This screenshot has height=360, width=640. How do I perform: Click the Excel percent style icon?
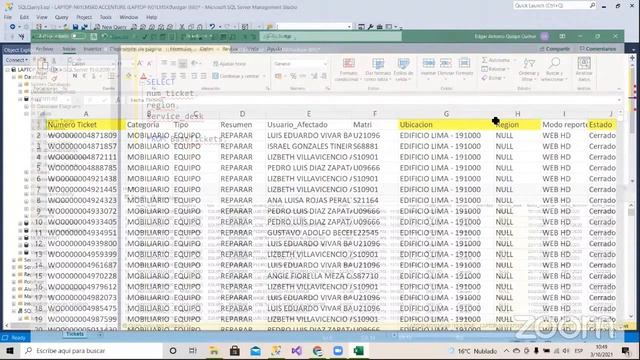(x=293, y=76)
